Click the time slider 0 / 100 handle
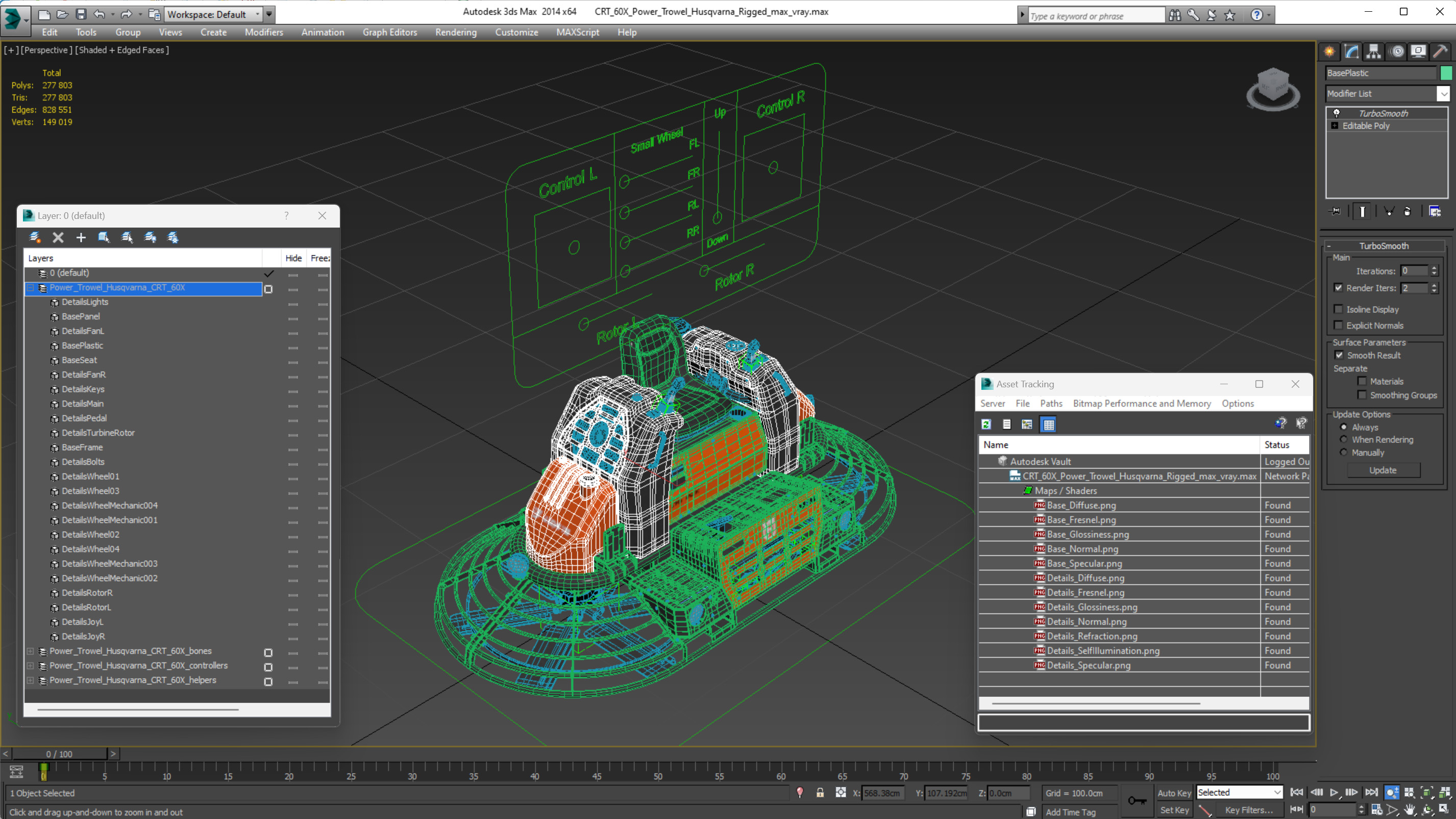Image resolution: width=1456 pixels, height=819 pixels. [x=59, y=754]
